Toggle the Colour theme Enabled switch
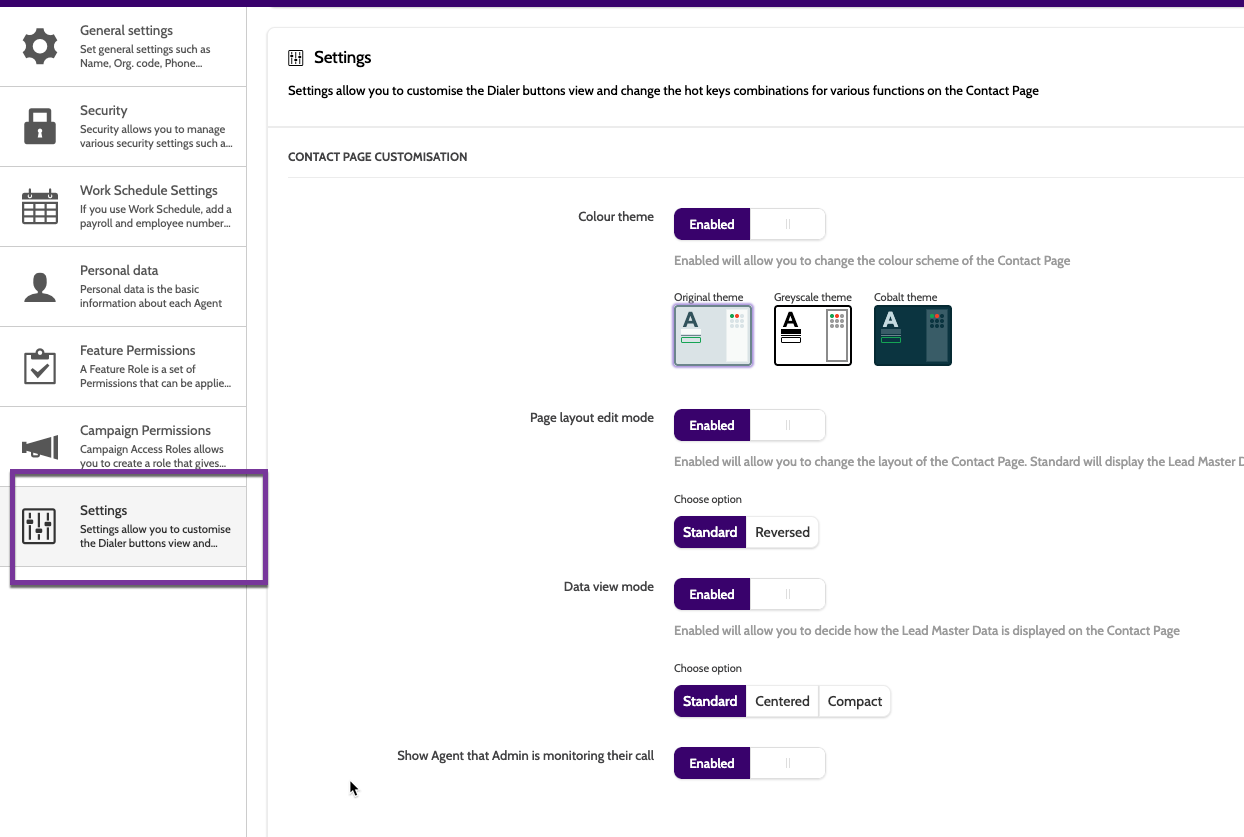The height and width of the screenshot is (837, 1244). (x=749, y=224)
